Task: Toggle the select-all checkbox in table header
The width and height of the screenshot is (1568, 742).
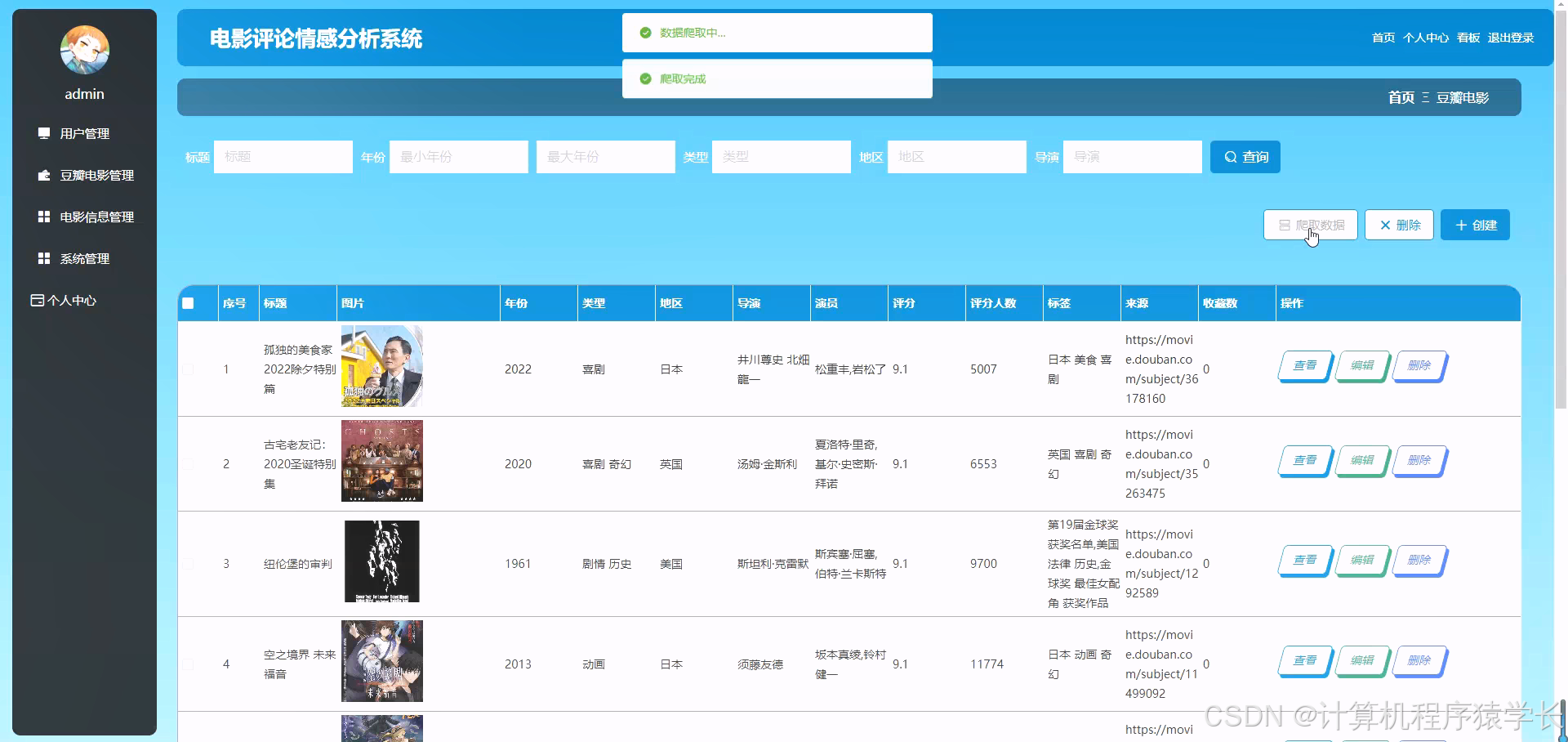Action: coord(188,303)
